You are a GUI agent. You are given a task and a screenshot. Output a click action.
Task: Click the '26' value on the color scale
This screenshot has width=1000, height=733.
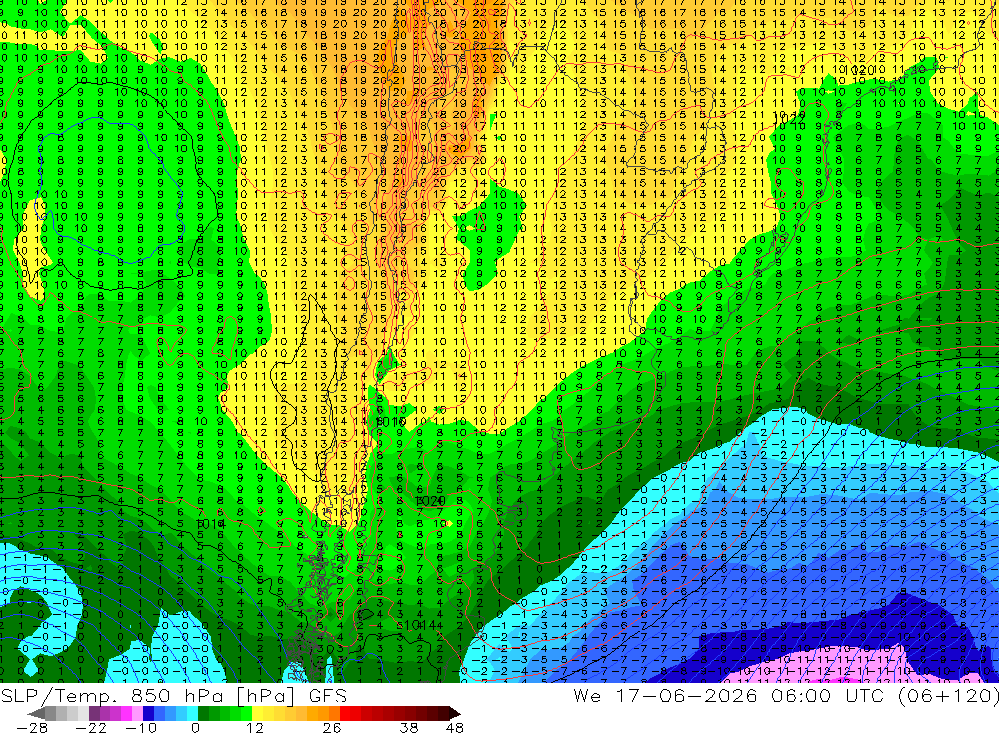coord(332,727)
